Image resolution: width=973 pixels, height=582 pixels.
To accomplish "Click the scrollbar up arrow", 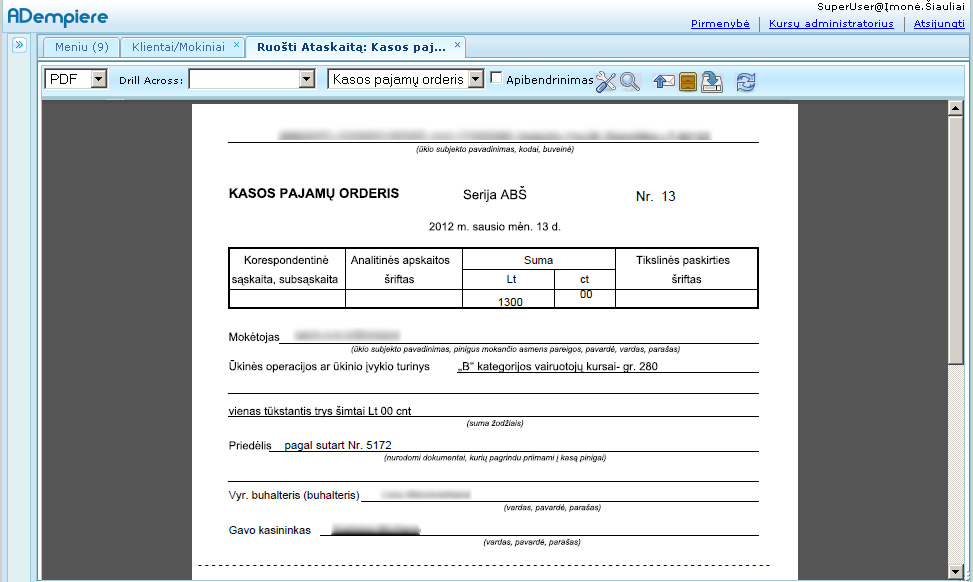I will pos(956,108).
